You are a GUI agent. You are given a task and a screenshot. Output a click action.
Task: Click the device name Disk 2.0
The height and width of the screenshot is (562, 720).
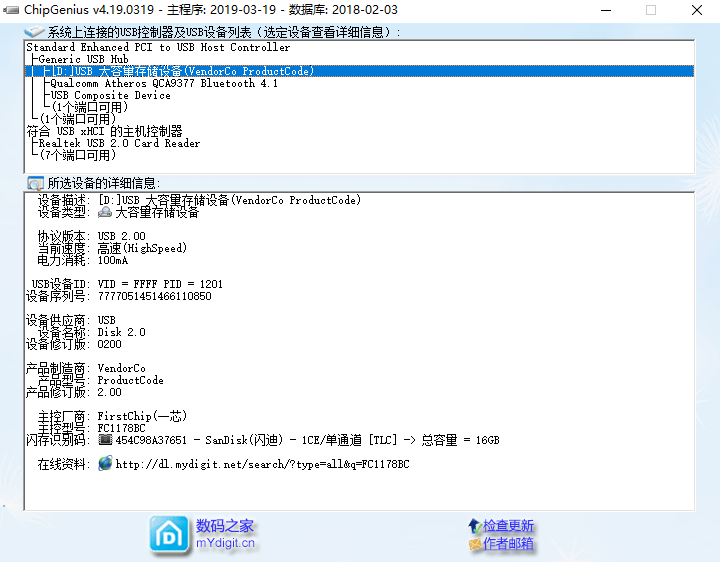click(x=122, y=332)
